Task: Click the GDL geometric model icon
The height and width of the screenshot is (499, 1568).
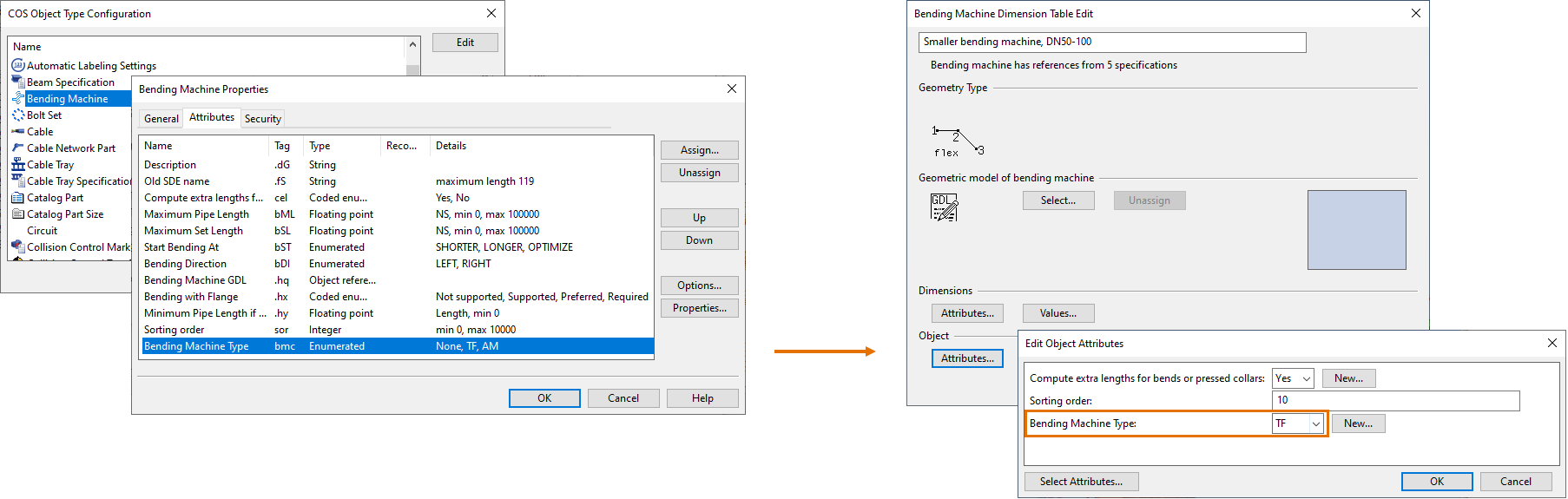Action: [x=944, y=207]
